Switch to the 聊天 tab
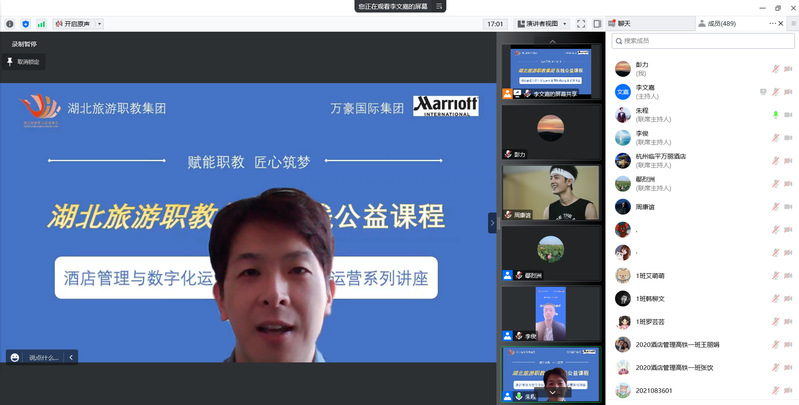This screenshot has height=405, width=799. click(x=624, y=23)
